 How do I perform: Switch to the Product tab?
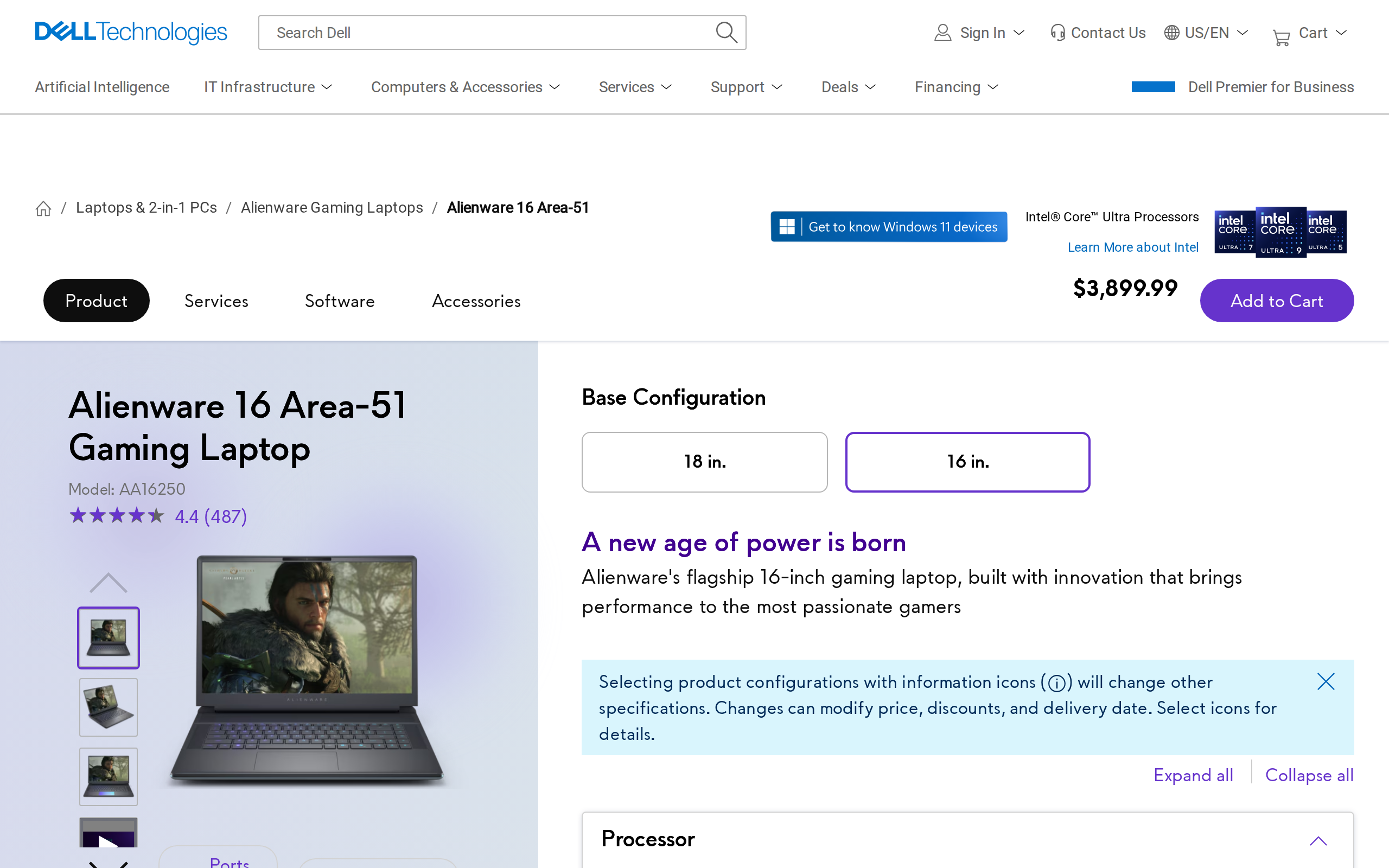[97, 301]
